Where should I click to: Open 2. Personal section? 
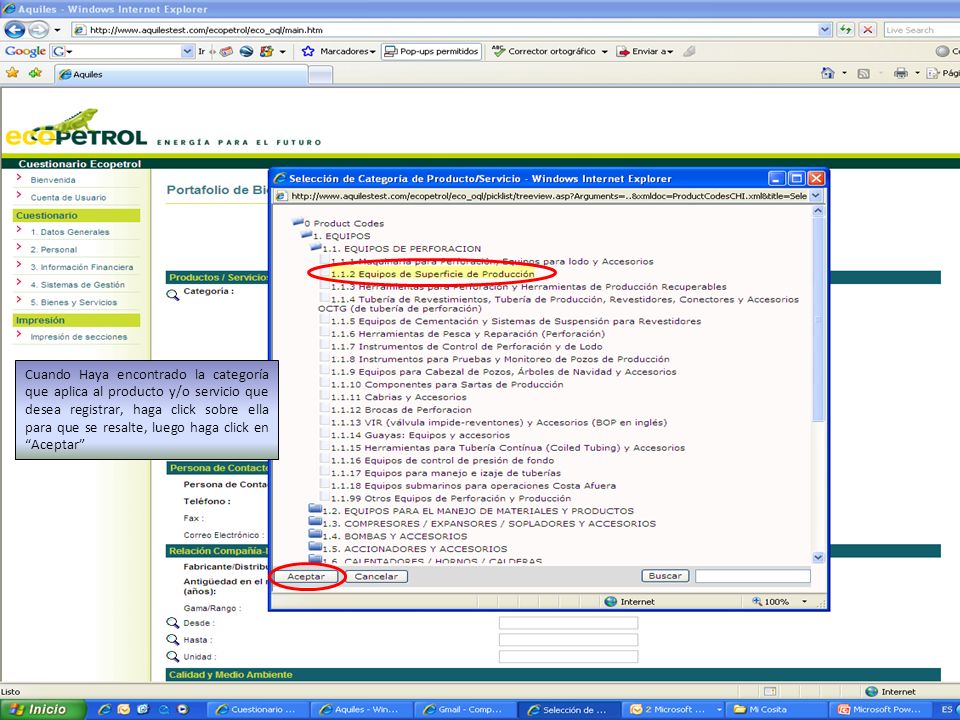click(x=53, y=250)
